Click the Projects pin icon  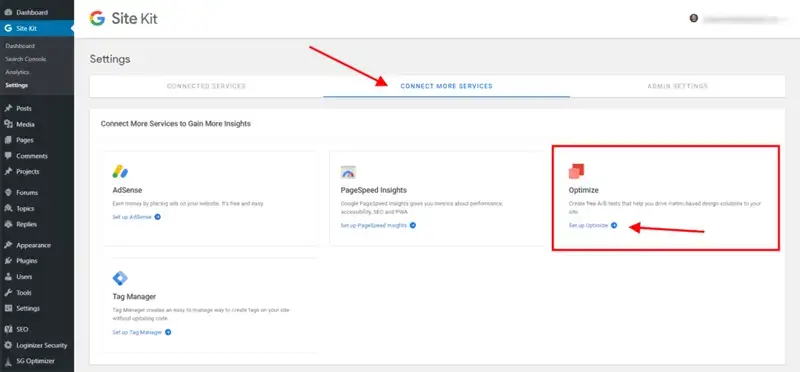pyautogui.click(x=8, y=172)
